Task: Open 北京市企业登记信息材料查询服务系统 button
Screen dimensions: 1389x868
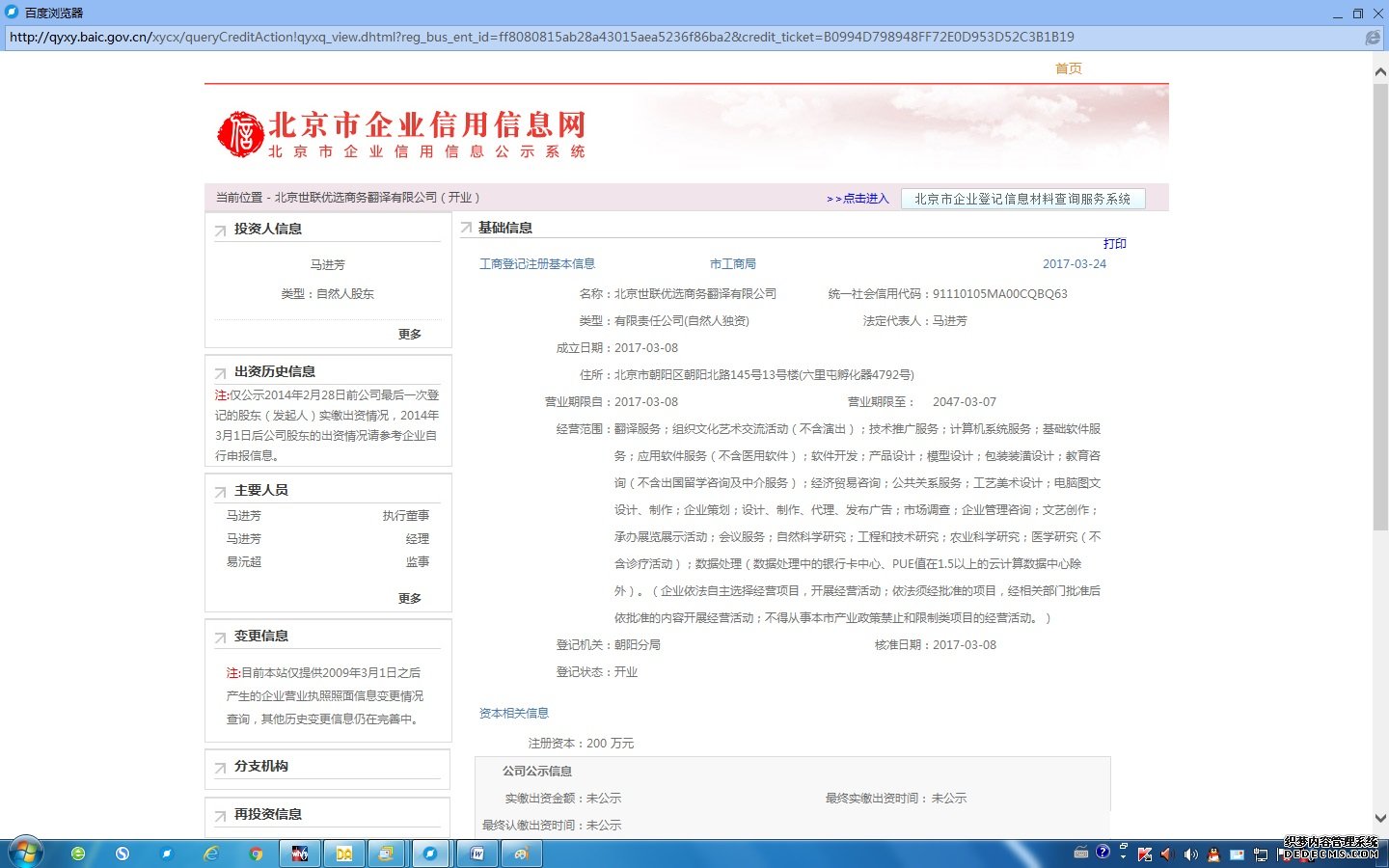Action: pyautogui.click(x=1021, y=199)
